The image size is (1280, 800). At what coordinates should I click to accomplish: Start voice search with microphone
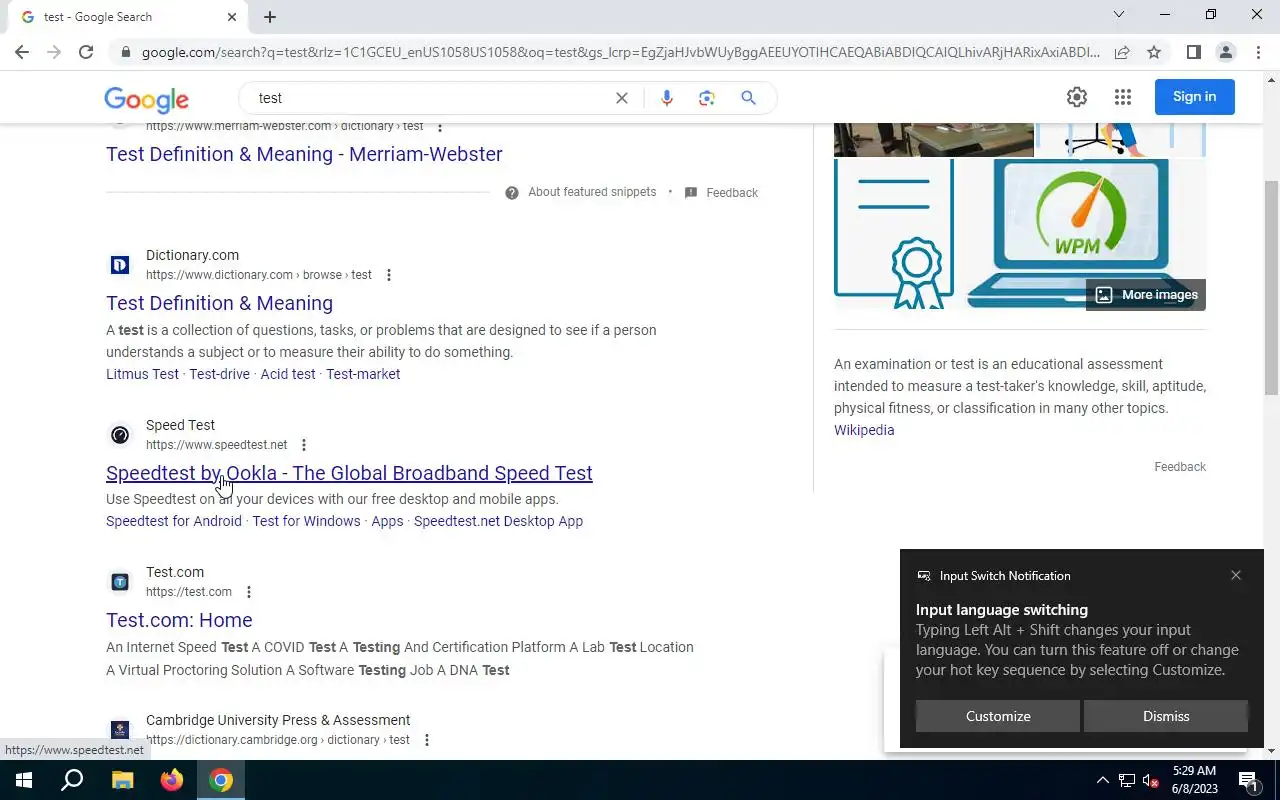(667, 98)
